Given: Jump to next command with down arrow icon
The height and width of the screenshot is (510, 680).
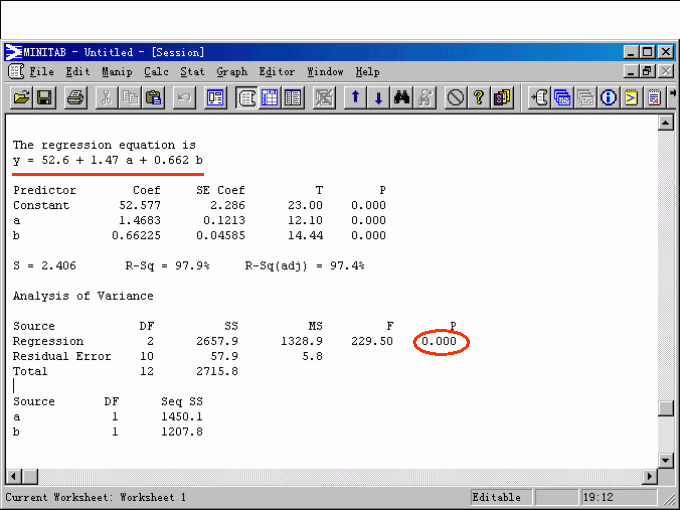Looking at the screenshot, I should (x=378, y=98).
